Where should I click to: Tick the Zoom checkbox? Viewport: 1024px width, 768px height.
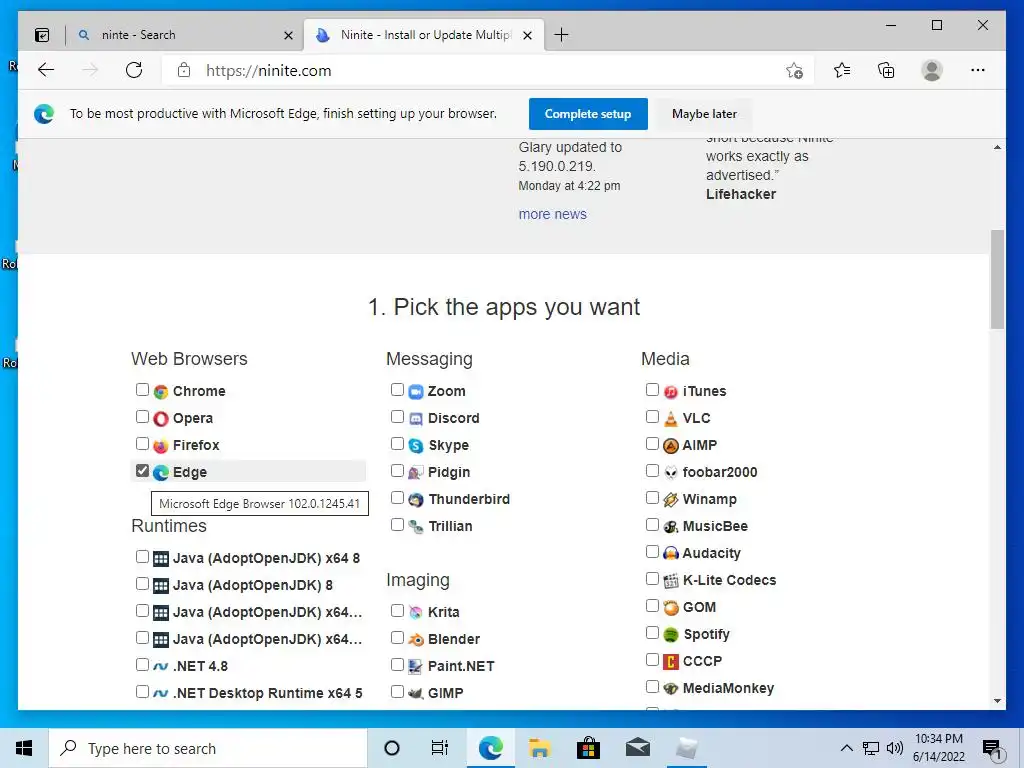(397, 390)
